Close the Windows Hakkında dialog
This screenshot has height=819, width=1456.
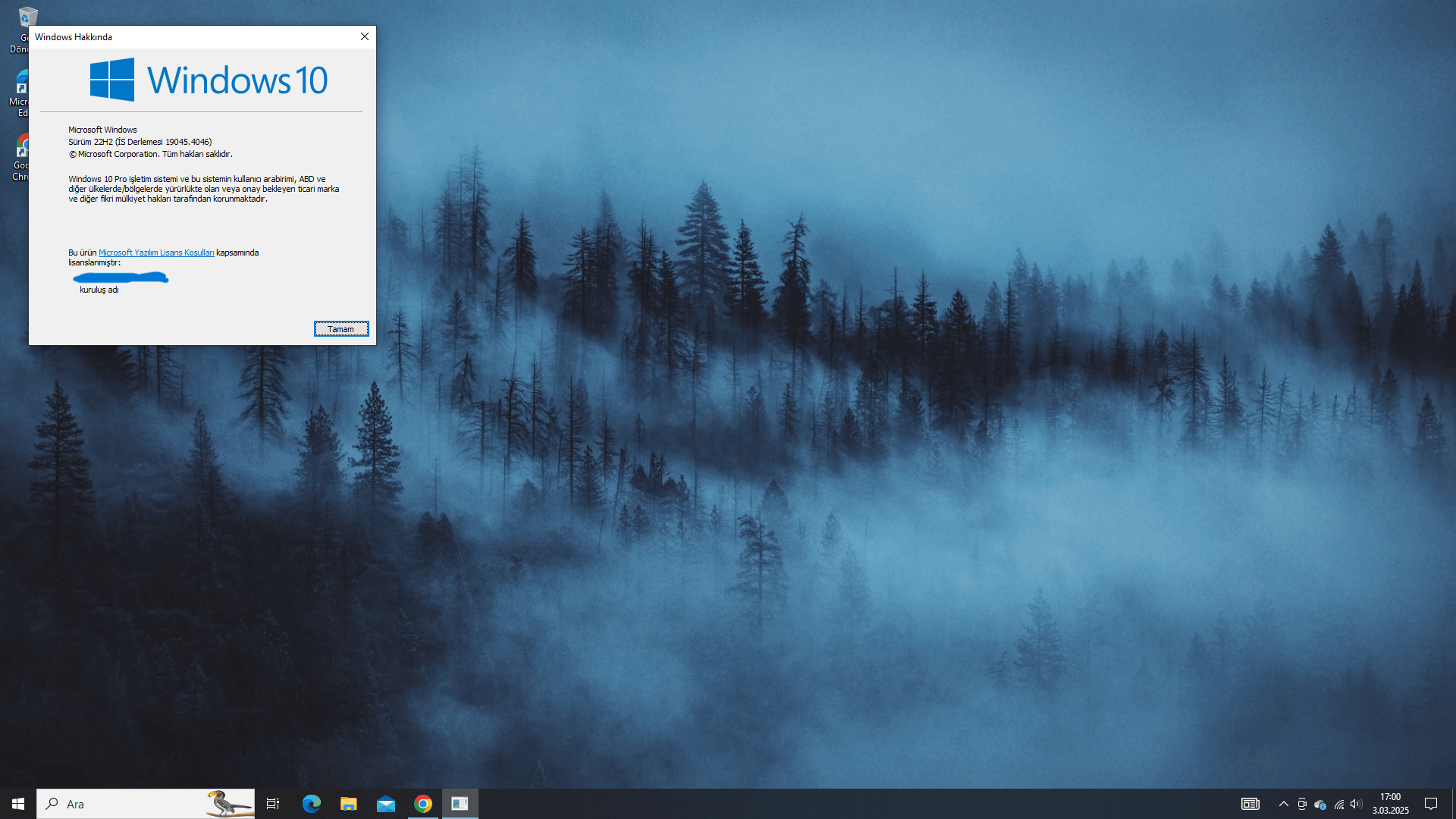coord(365,36)
